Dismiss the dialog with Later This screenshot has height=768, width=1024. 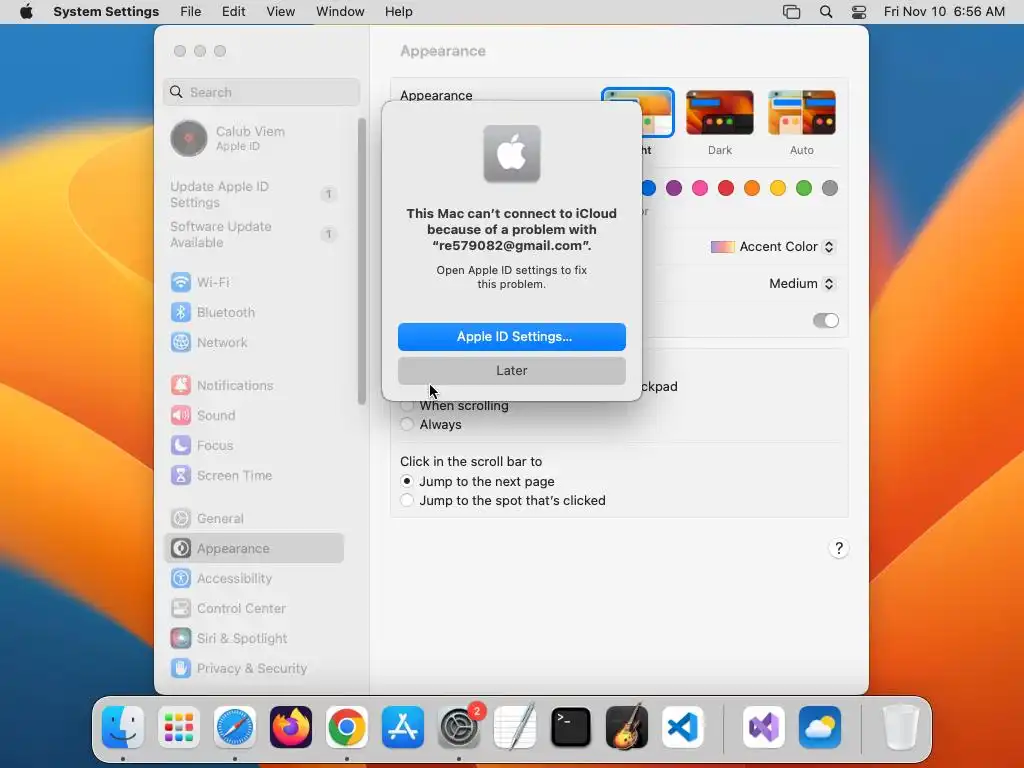click(512, 371)
